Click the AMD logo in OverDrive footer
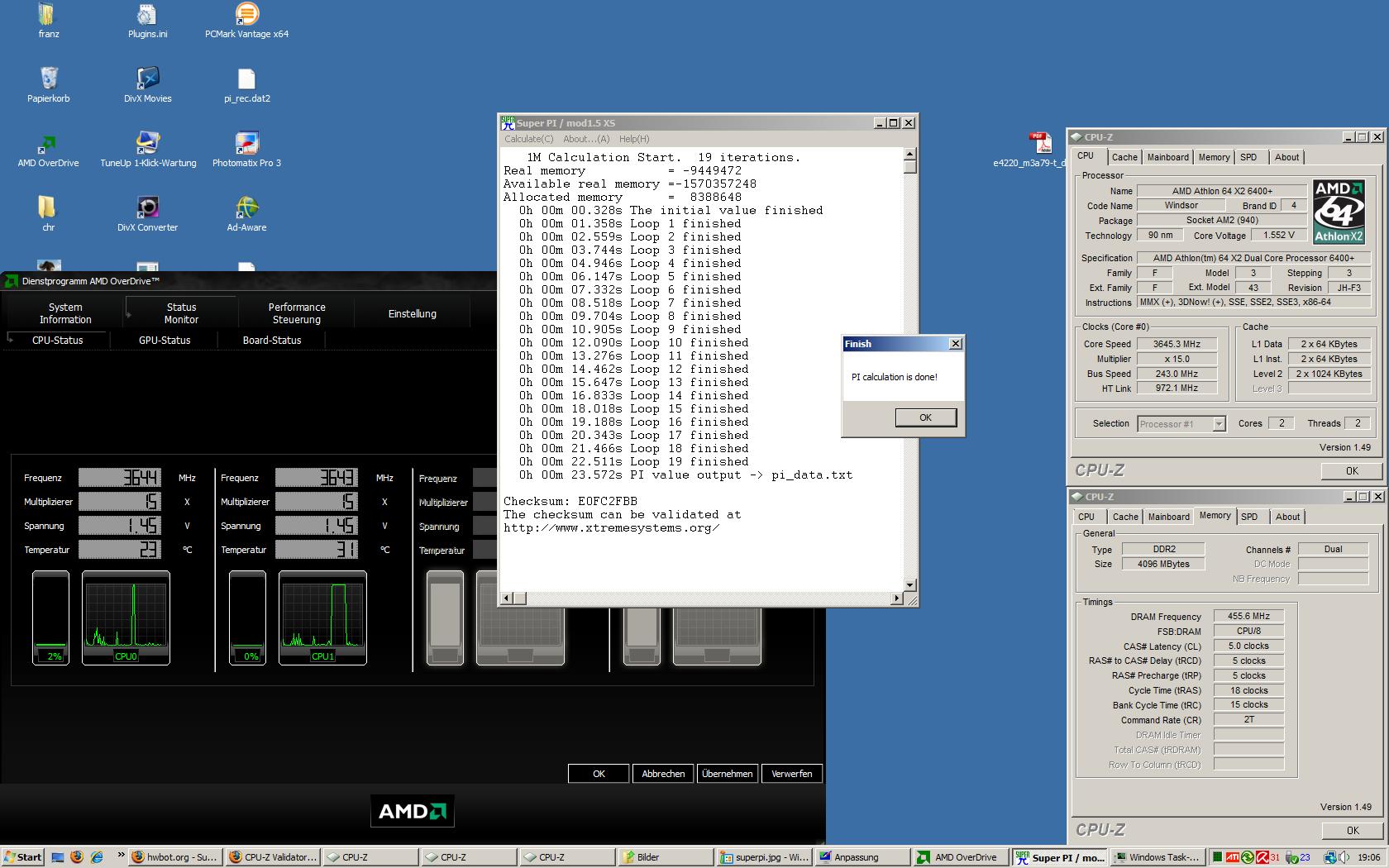The width and height of the screenshot is (1389, 868). pyautogui.click(x=412, y=811)
